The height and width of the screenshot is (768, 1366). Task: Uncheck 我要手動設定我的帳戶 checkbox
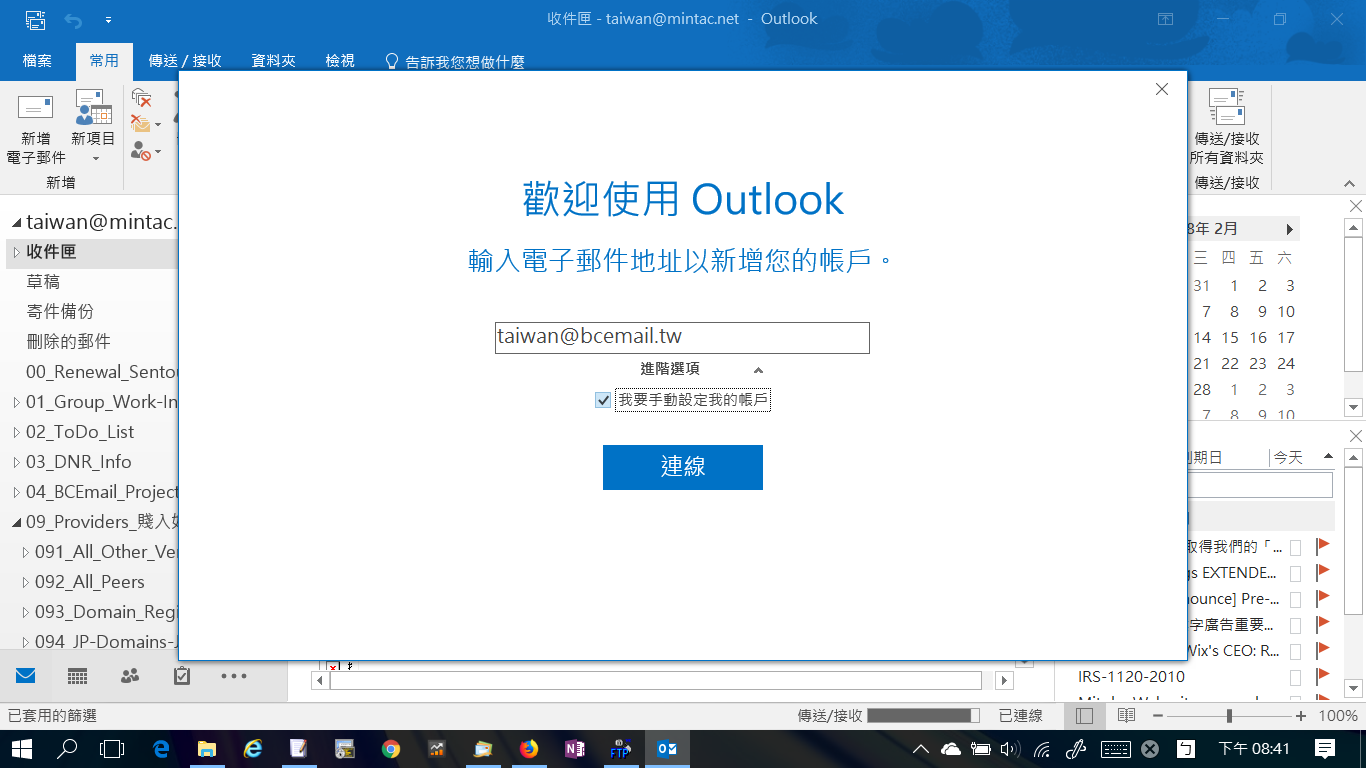click(x=603, y=401)
